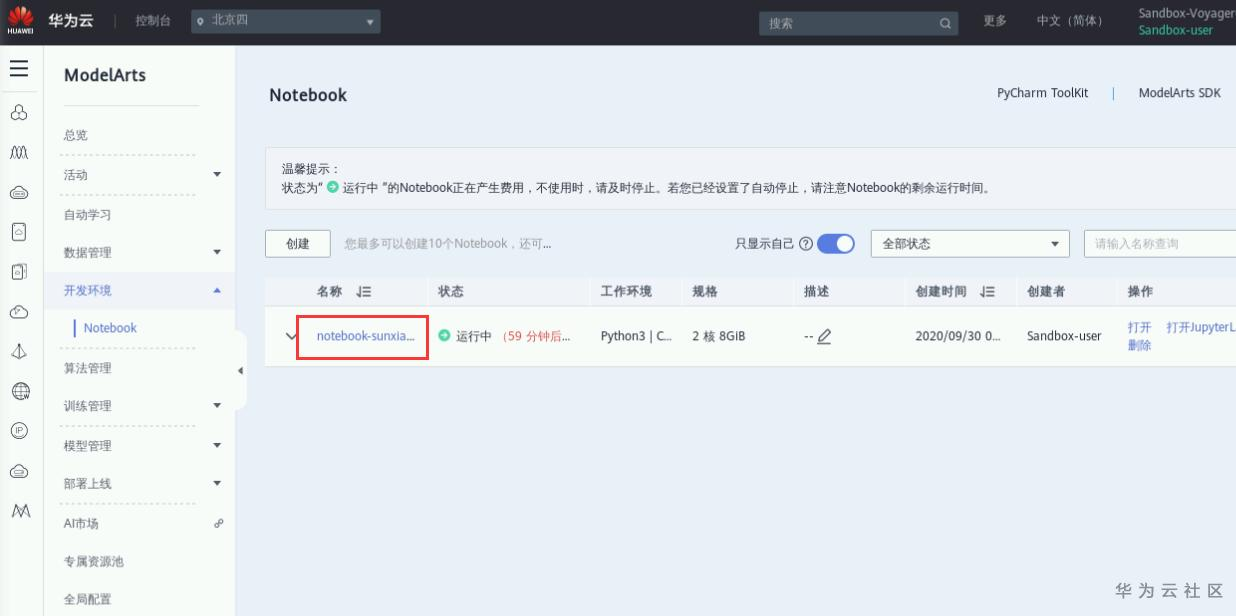Screen dimensions: 1236x616
Task: Open 算法管理 in sidebar
Action: point(88,368)
